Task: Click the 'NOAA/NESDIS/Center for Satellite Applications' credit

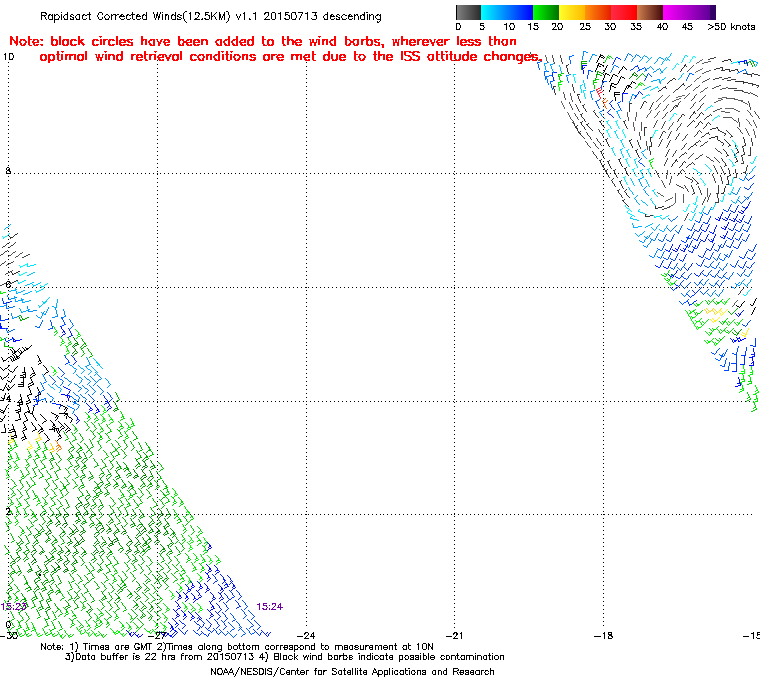Action: 352,672
